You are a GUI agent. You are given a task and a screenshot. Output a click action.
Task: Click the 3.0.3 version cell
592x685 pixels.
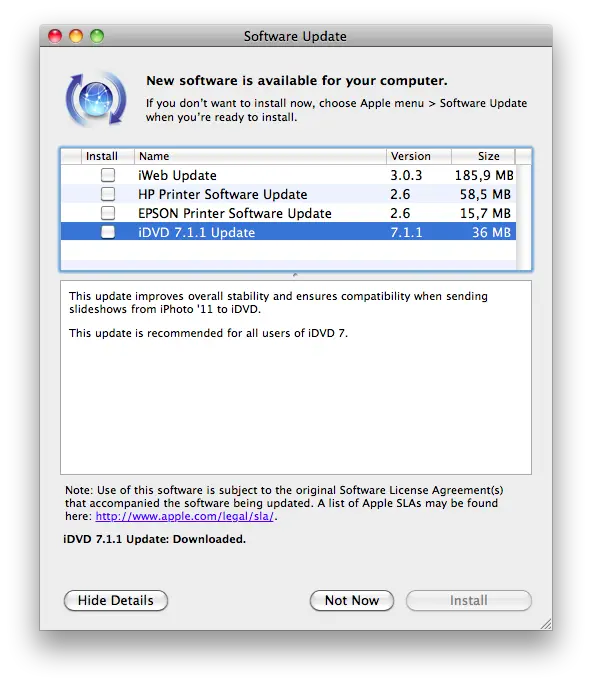click(406, 175)
